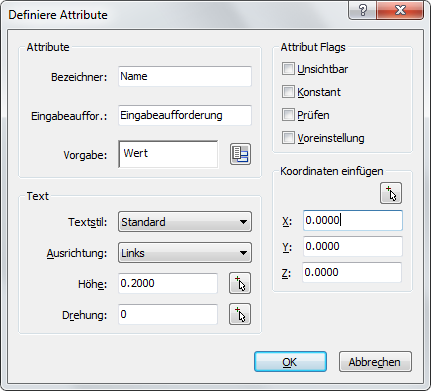Click the Abbrechen button
Screen dimensions: 431x391
[x=375, y=362]
